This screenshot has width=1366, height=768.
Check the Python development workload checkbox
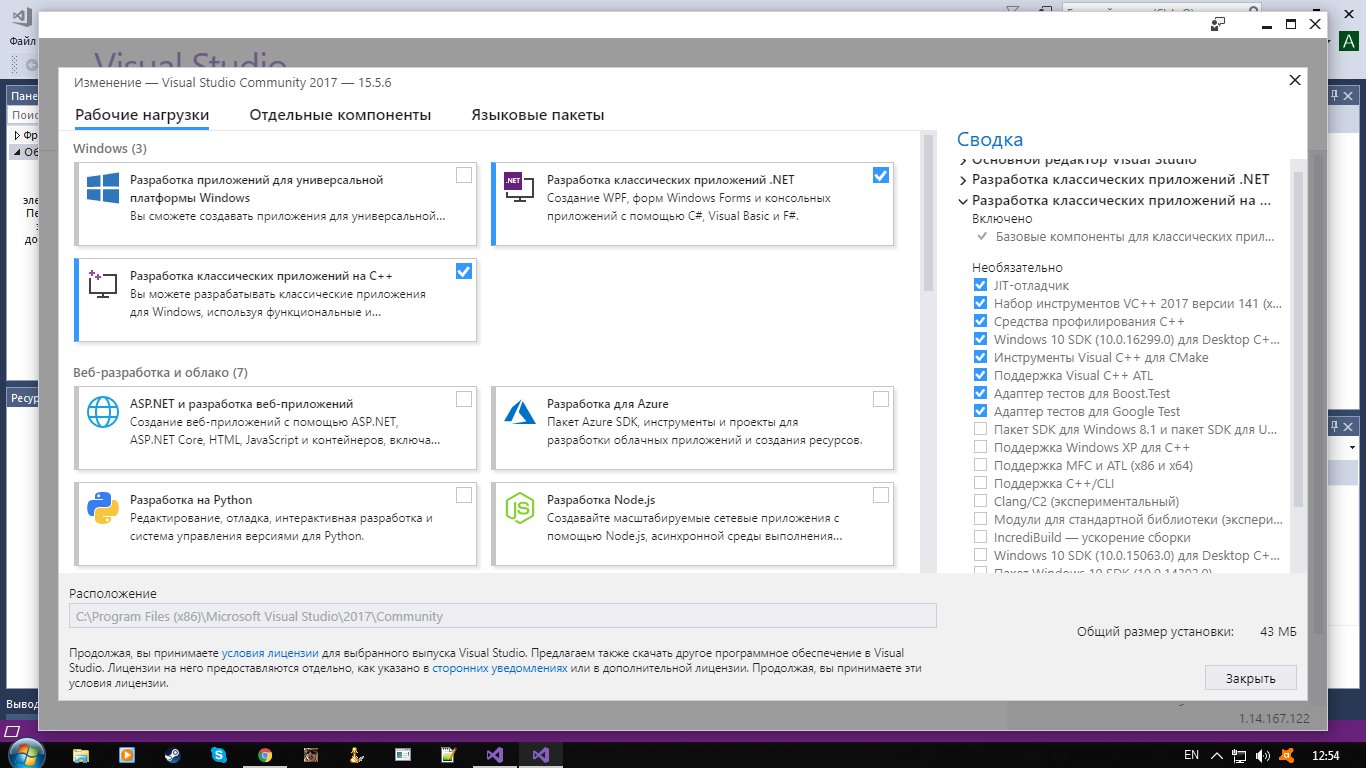click(464, 495)
